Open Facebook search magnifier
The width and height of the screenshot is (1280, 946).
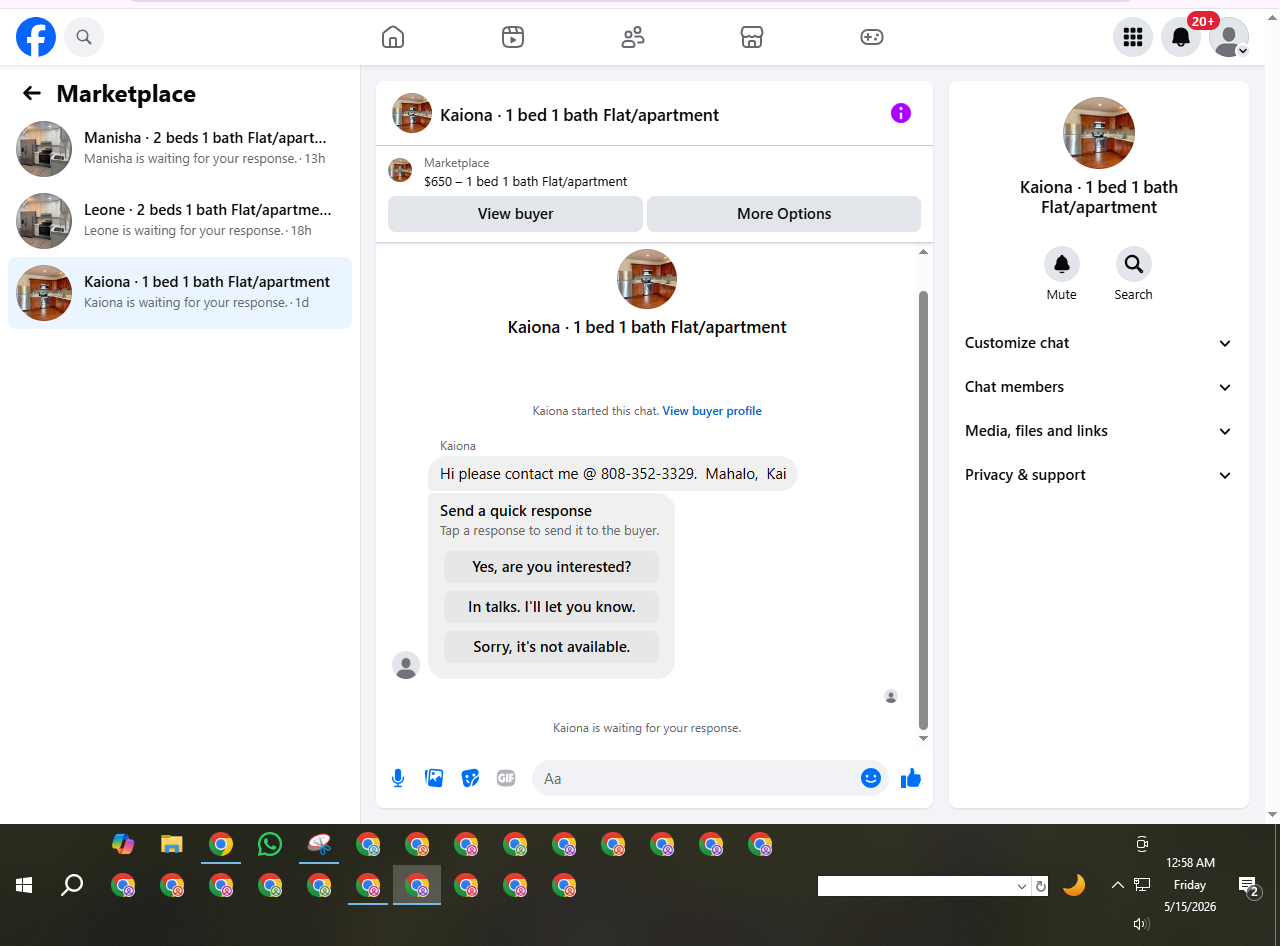pos(84,37)
